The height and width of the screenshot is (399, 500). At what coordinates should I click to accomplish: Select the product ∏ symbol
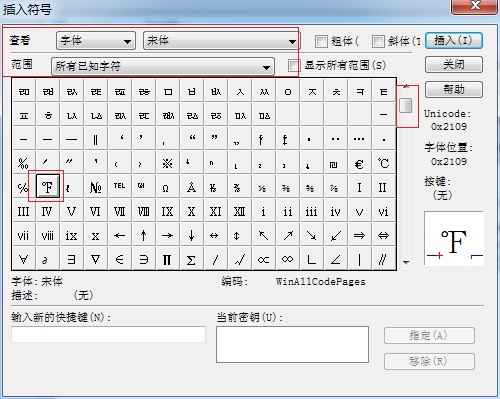[x=167, y=259]
